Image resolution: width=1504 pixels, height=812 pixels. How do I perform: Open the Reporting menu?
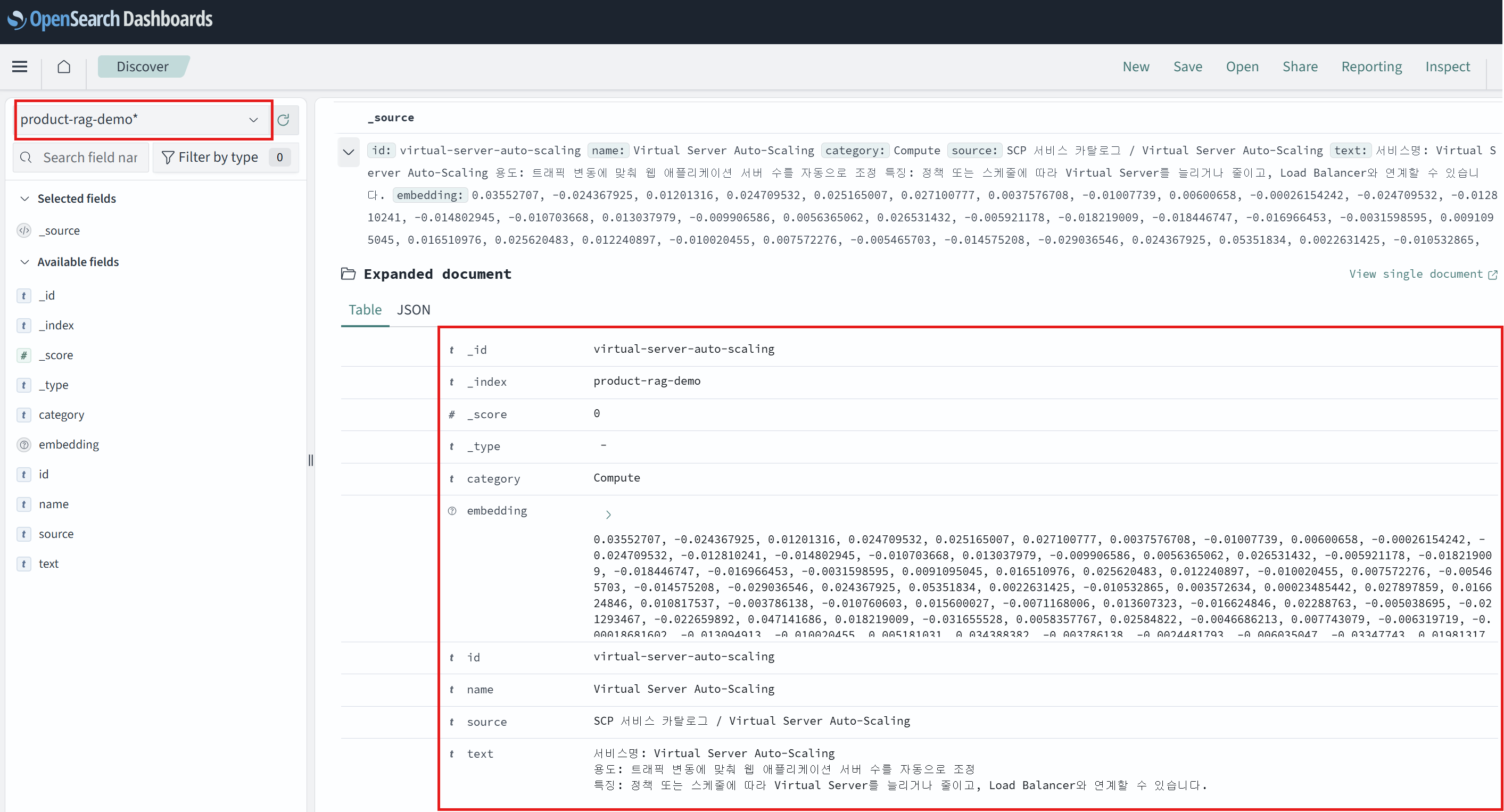[1371, 67]
